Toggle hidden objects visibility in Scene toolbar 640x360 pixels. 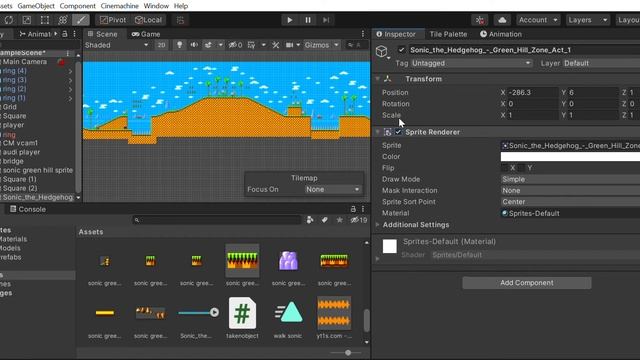tap(235, 45)
